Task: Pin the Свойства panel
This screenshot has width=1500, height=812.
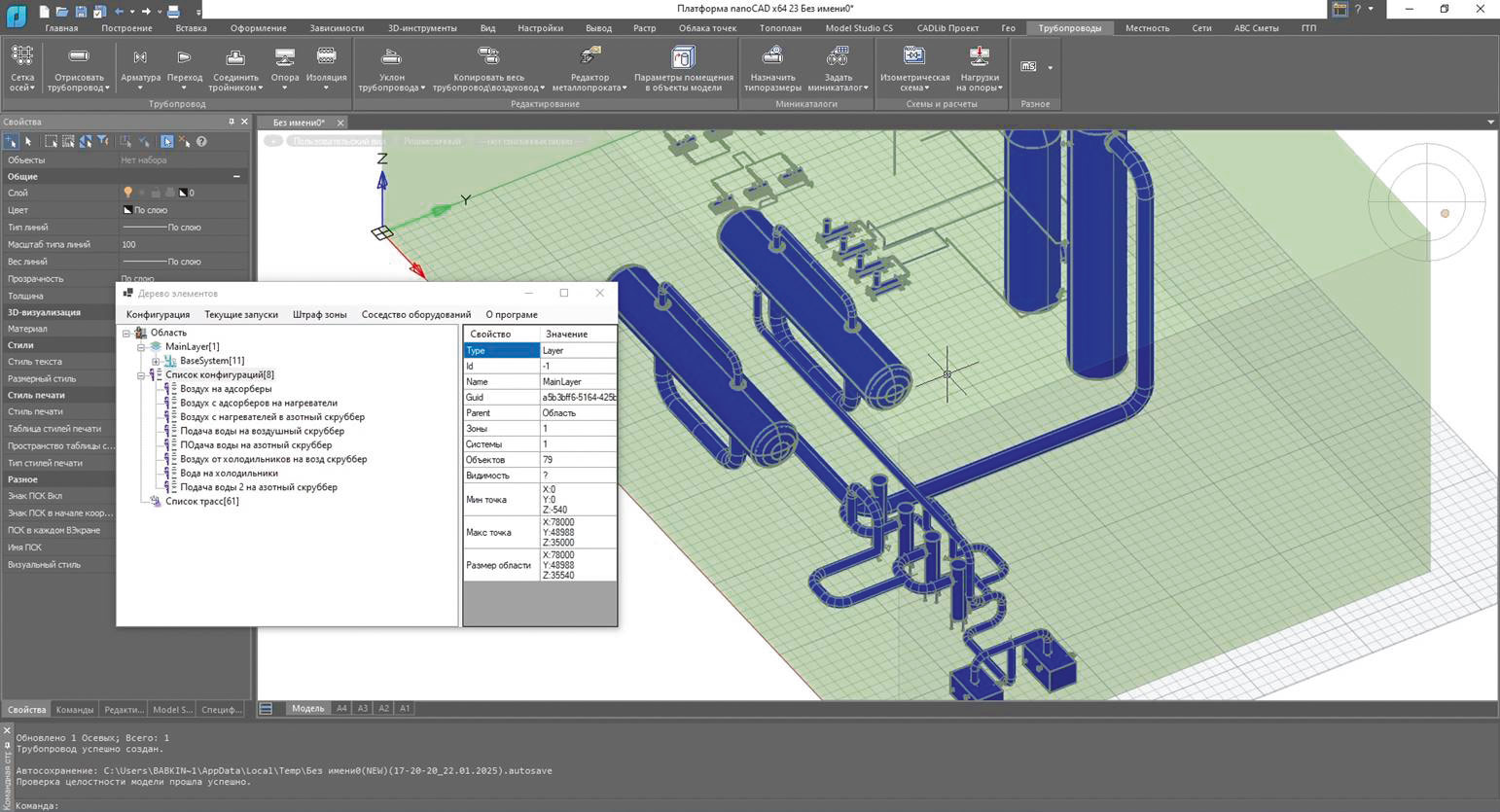Action: [232, 122]
